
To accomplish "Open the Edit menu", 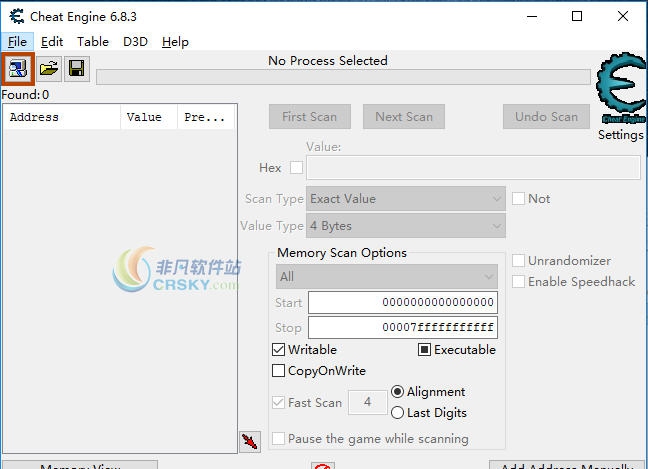I will (52, 42).
